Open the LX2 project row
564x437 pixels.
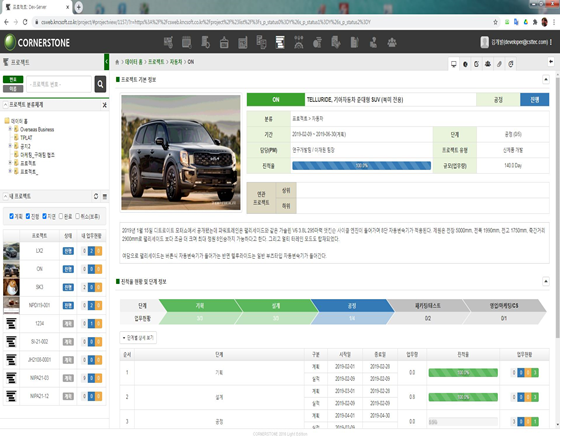pyautogui.click(x=54, y=251)
